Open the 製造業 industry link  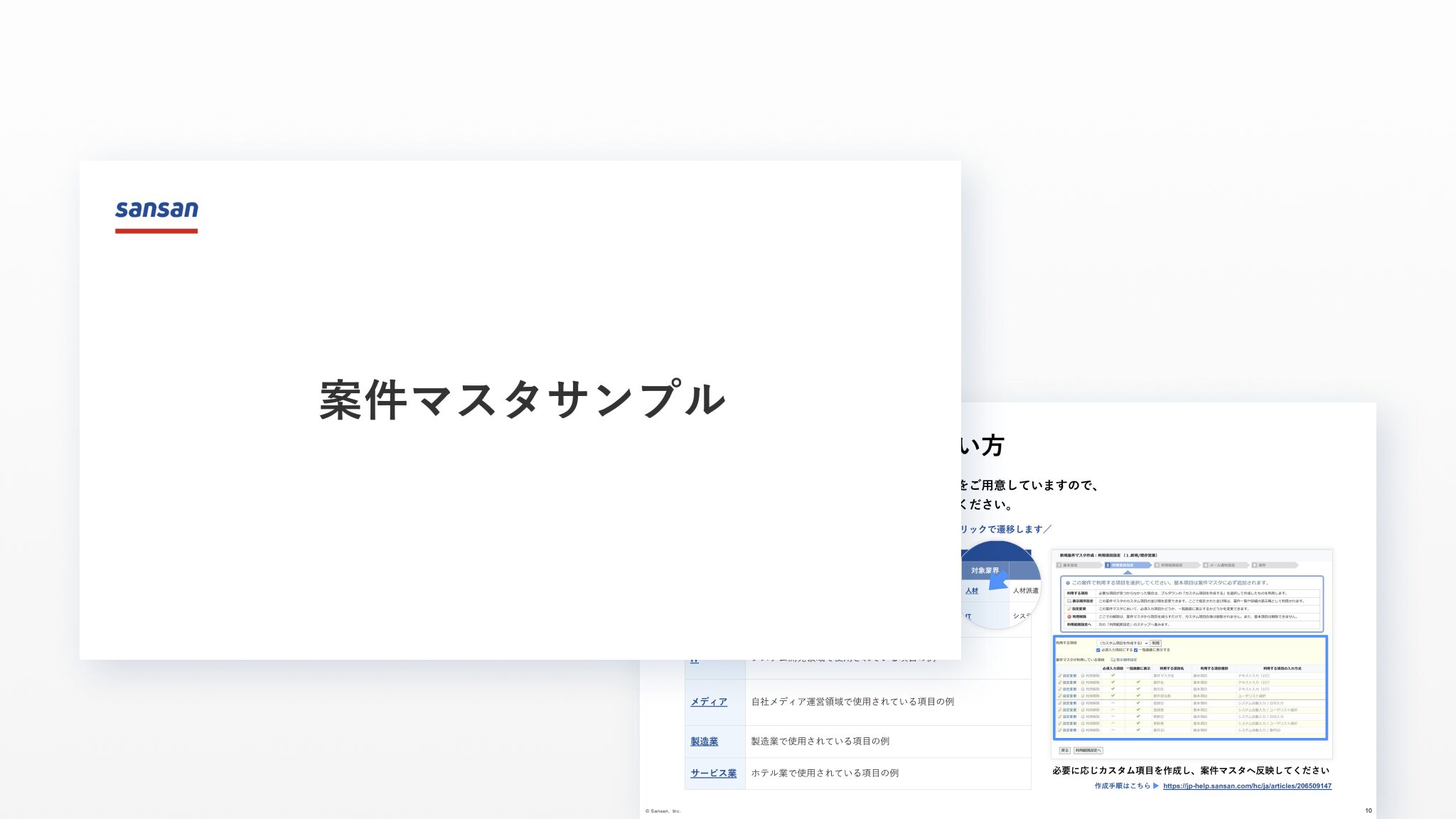click(704, 742)
